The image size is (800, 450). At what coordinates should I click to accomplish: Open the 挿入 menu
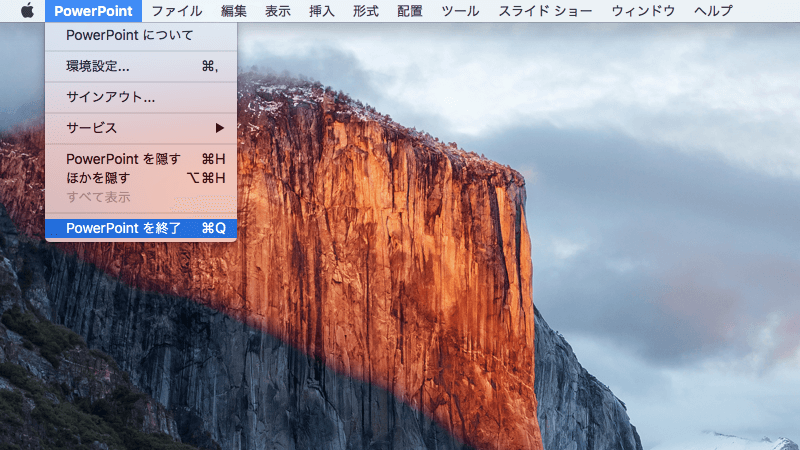321,11
